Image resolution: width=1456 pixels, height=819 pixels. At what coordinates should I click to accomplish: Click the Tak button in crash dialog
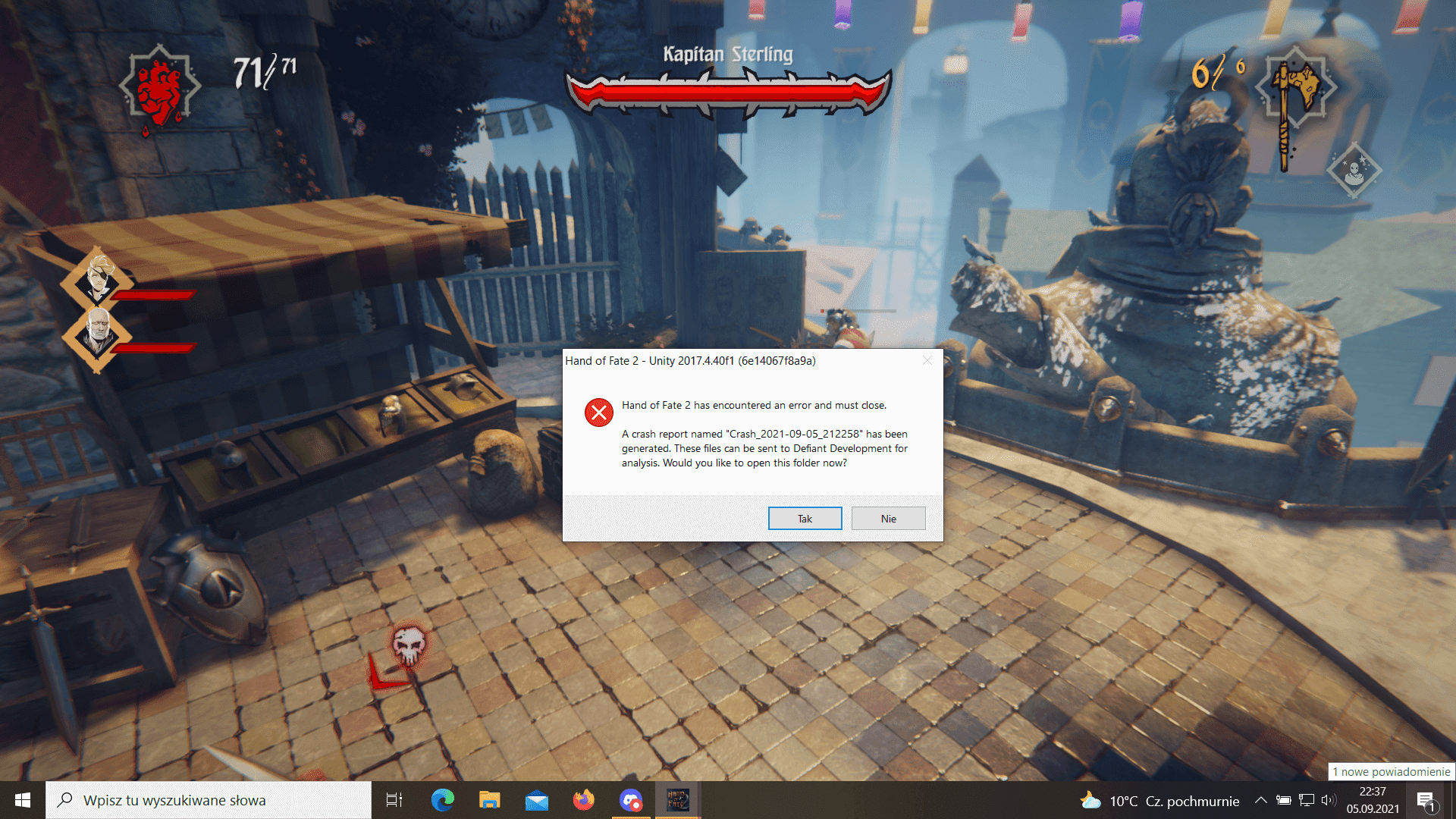tap(805, 519)
